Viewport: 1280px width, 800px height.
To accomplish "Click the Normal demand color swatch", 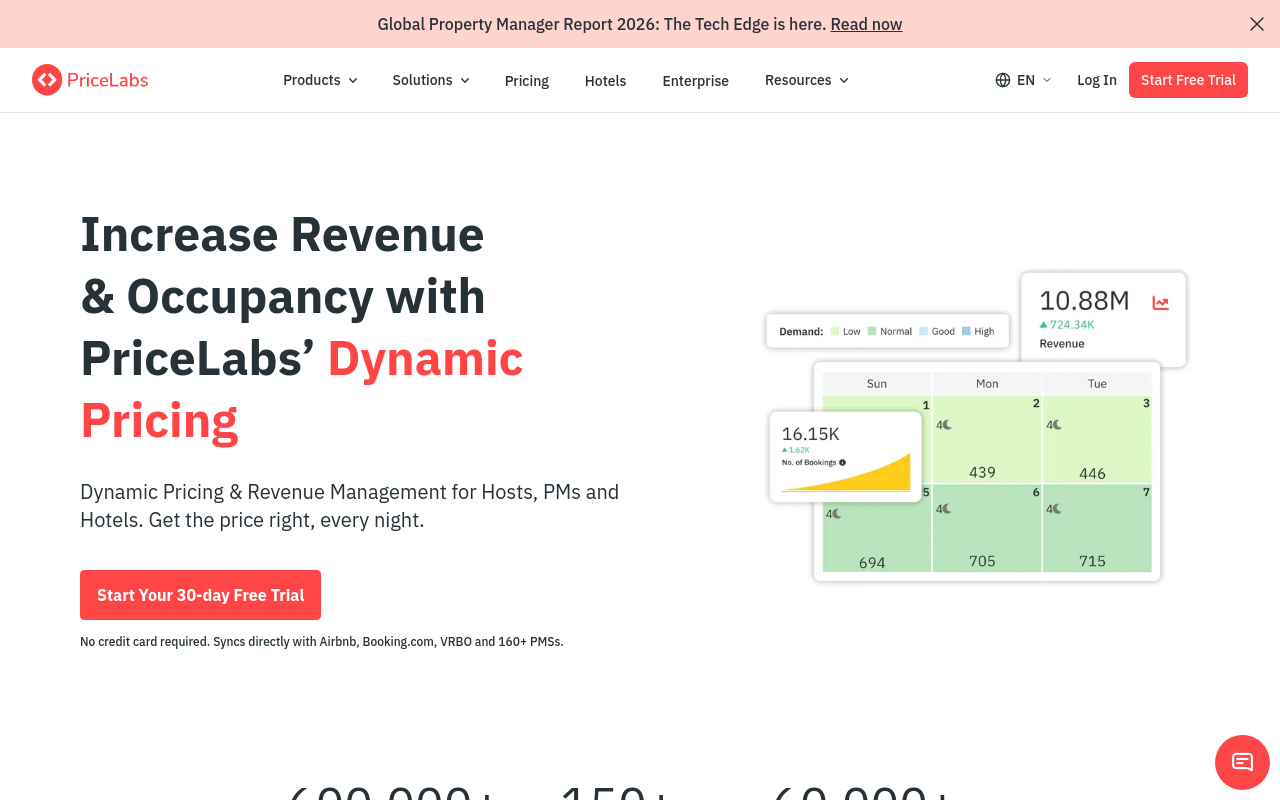I will click(872, 331).
